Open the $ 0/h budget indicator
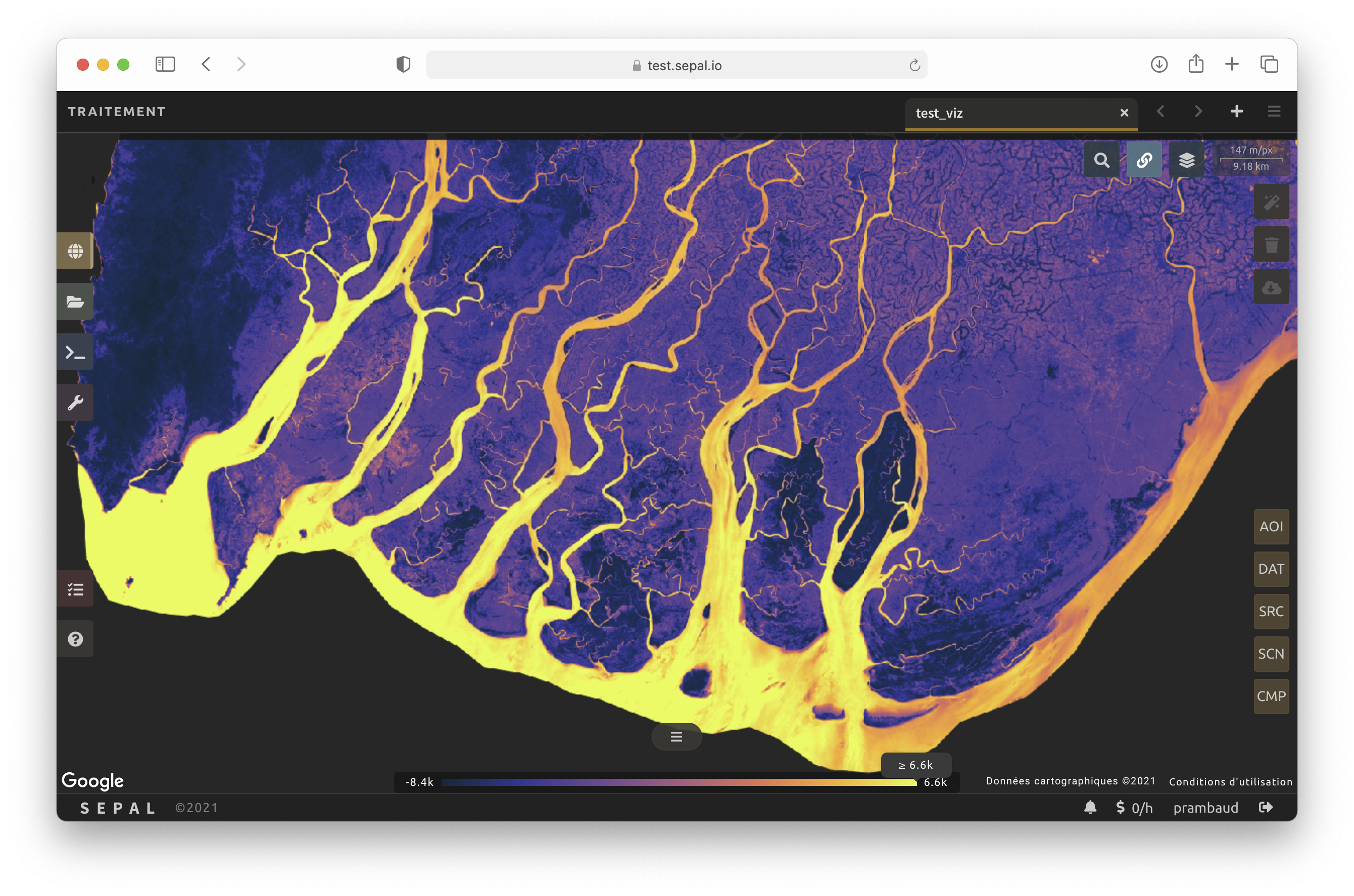Screen dimensions: 1354x896 pyautogui.click(x=1134, y=808)
